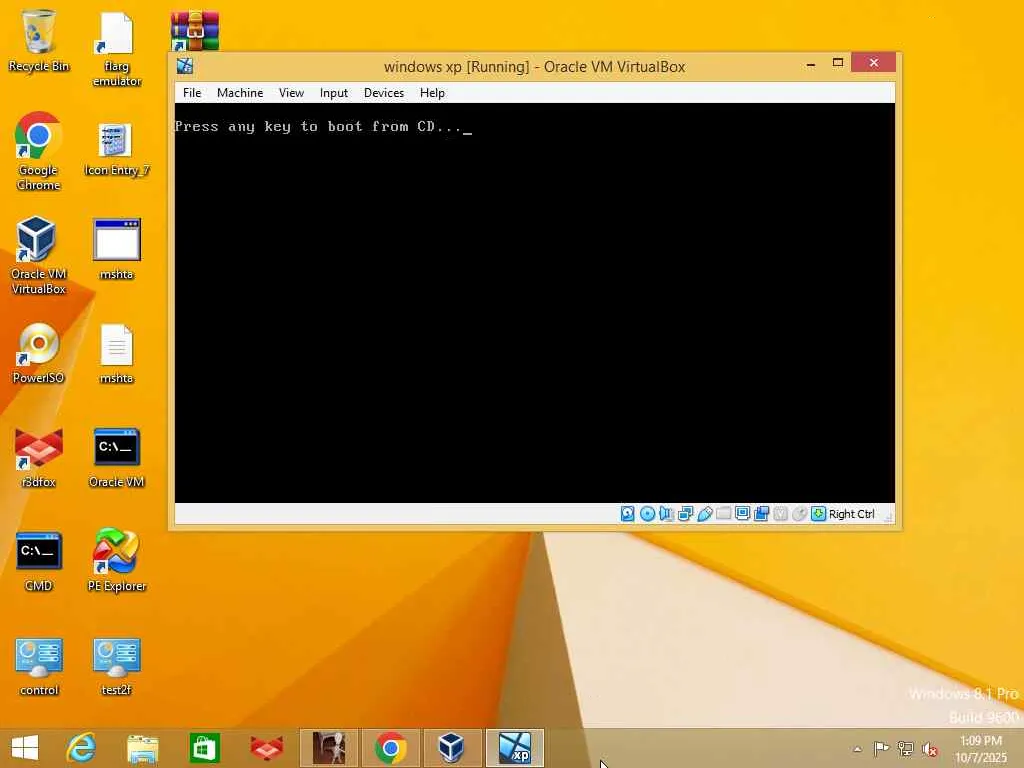Image resolution: width=1024 pixels, height=768 pixels.
Task: Click the network adapters indicator in status bar
Action: (x=685, y=514)
